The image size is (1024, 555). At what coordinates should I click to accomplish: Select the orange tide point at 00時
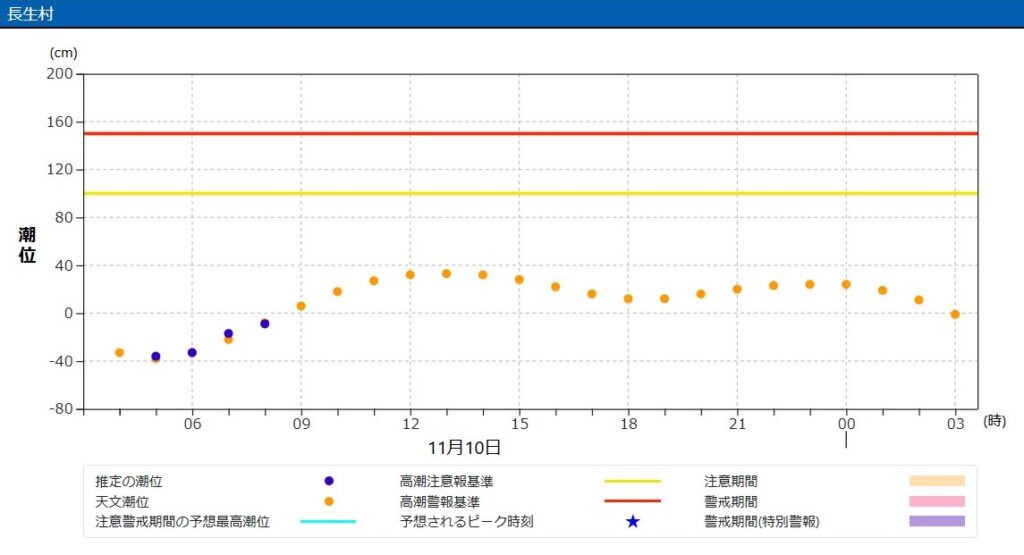pos(846,285)
